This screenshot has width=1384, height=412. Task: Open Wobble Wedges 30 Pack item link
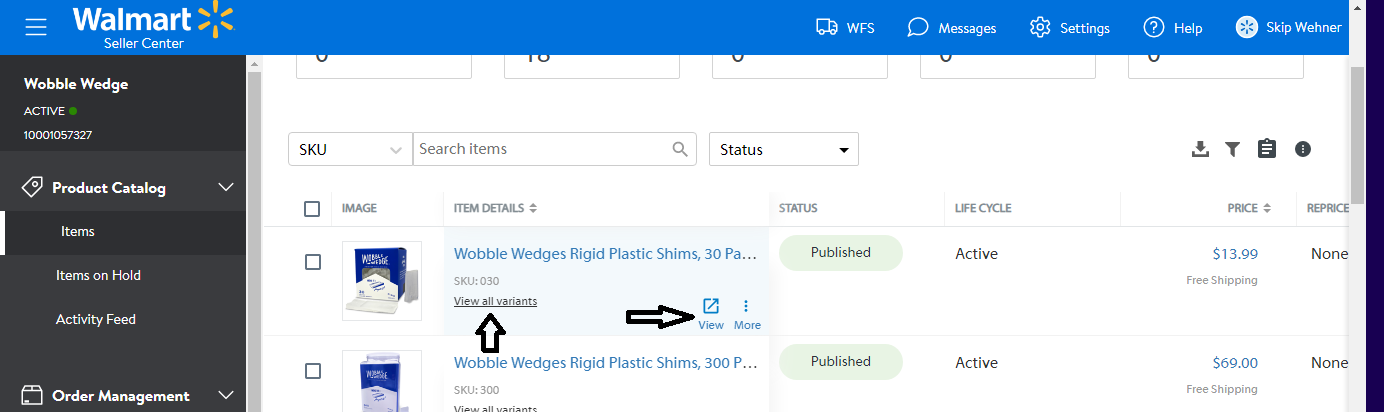pyautogui.click(x=605, y=254)
